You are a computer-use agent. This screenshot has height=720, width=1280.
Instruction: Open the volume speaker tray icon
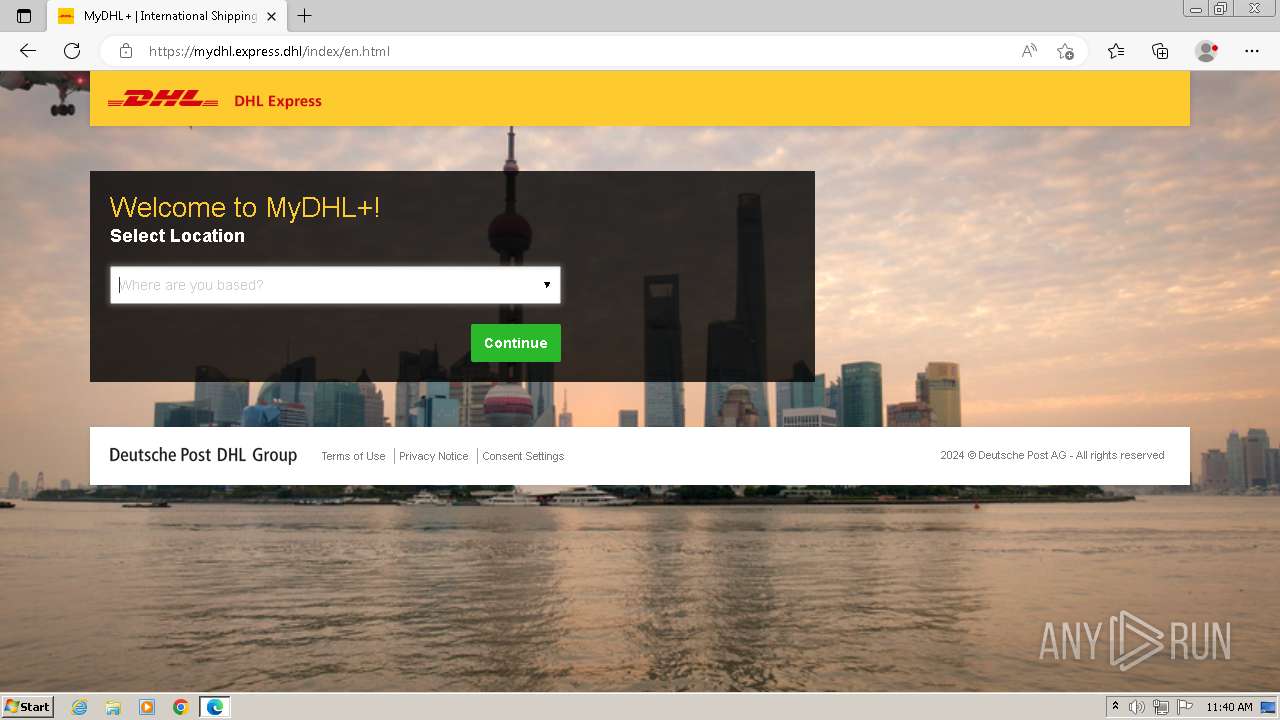click(1137, 707)
